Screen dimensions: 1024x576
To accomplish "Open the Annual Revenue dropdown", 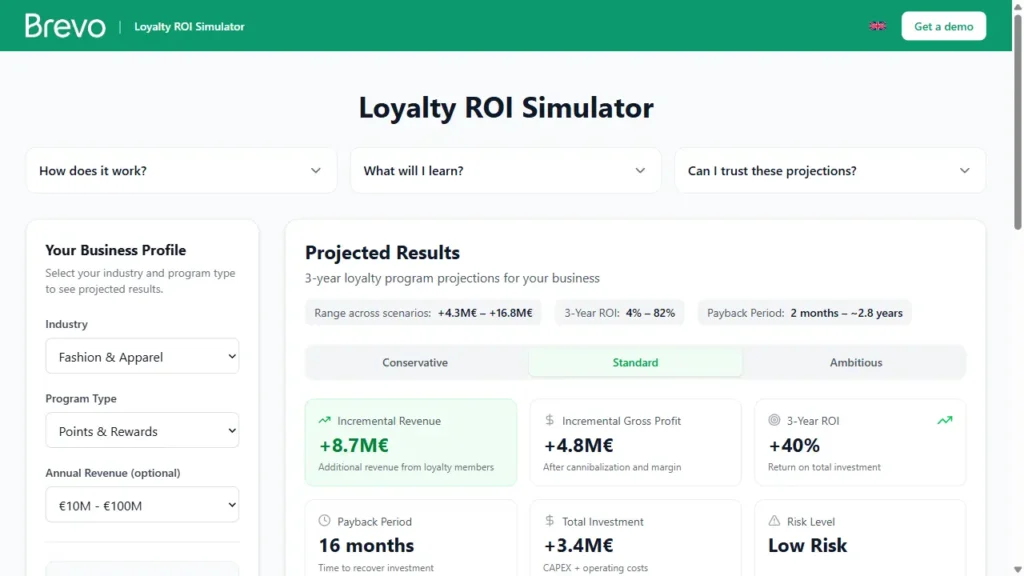I will (x=142, y=504).
